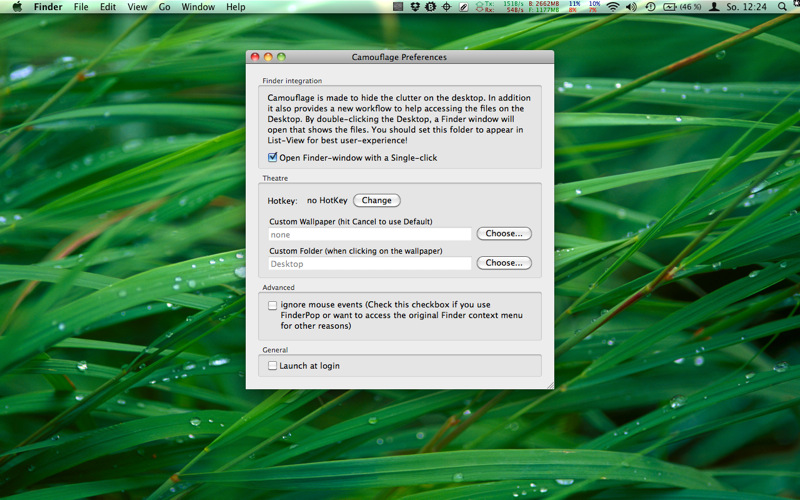The height and width of the screenshot is (500, 800).
Task: Click the Camouflage Preferences title text
Action: point(399,57)
